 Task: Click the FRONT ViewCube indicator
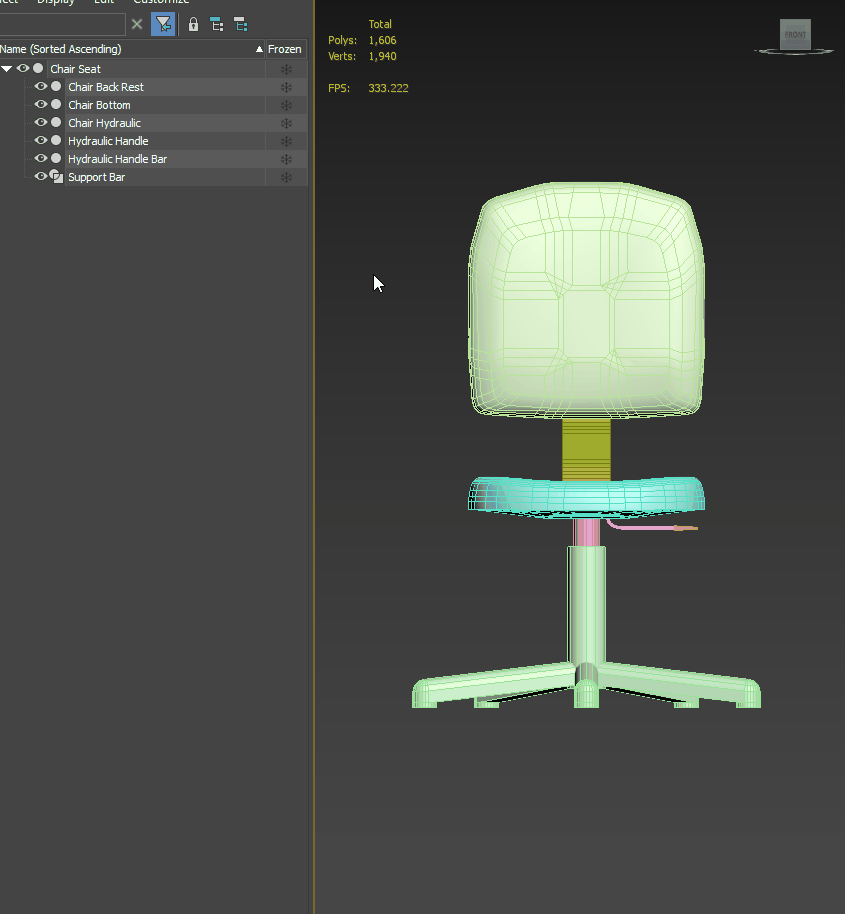pyautogui.click(x=793, y=34)
